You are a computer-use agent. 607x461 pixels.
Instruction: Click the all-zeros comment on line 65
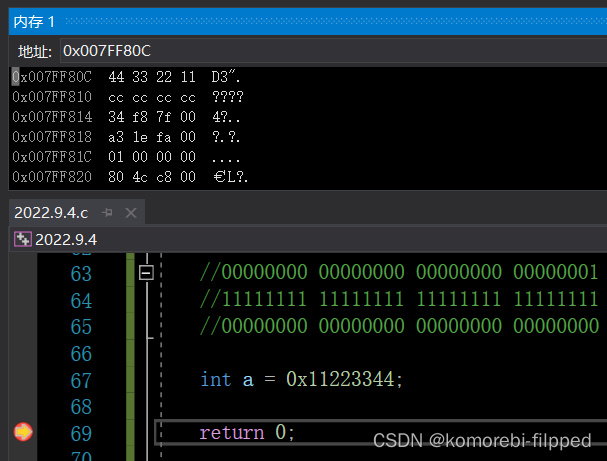coord(399,326)
